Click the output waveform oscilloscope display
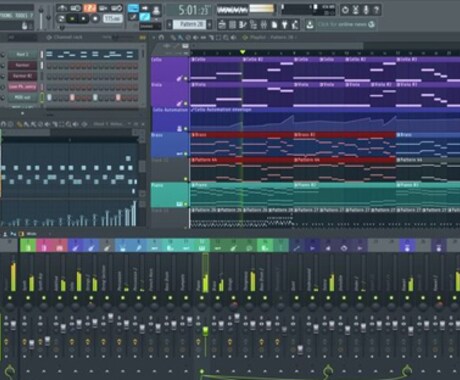This screenshot has height=380, width=460. click(232, 10)
